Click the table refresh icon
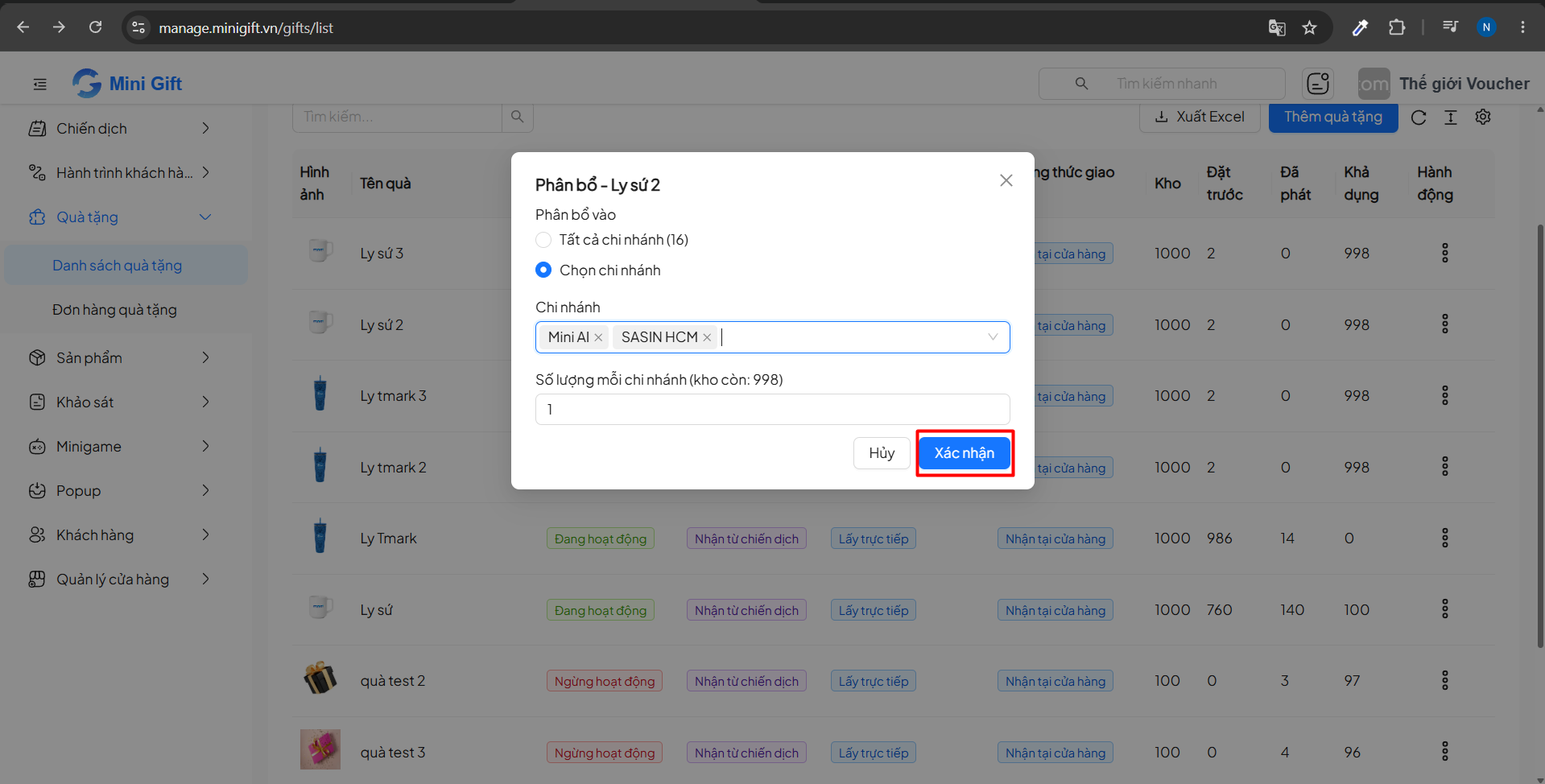The image size is (1545, 784). (x=1419, y=118)
